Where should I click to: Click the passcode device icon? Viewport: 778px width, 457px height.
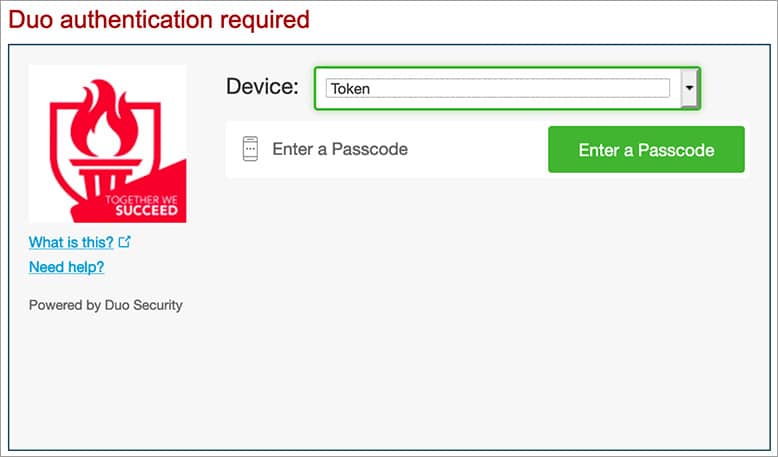(250, 149)
